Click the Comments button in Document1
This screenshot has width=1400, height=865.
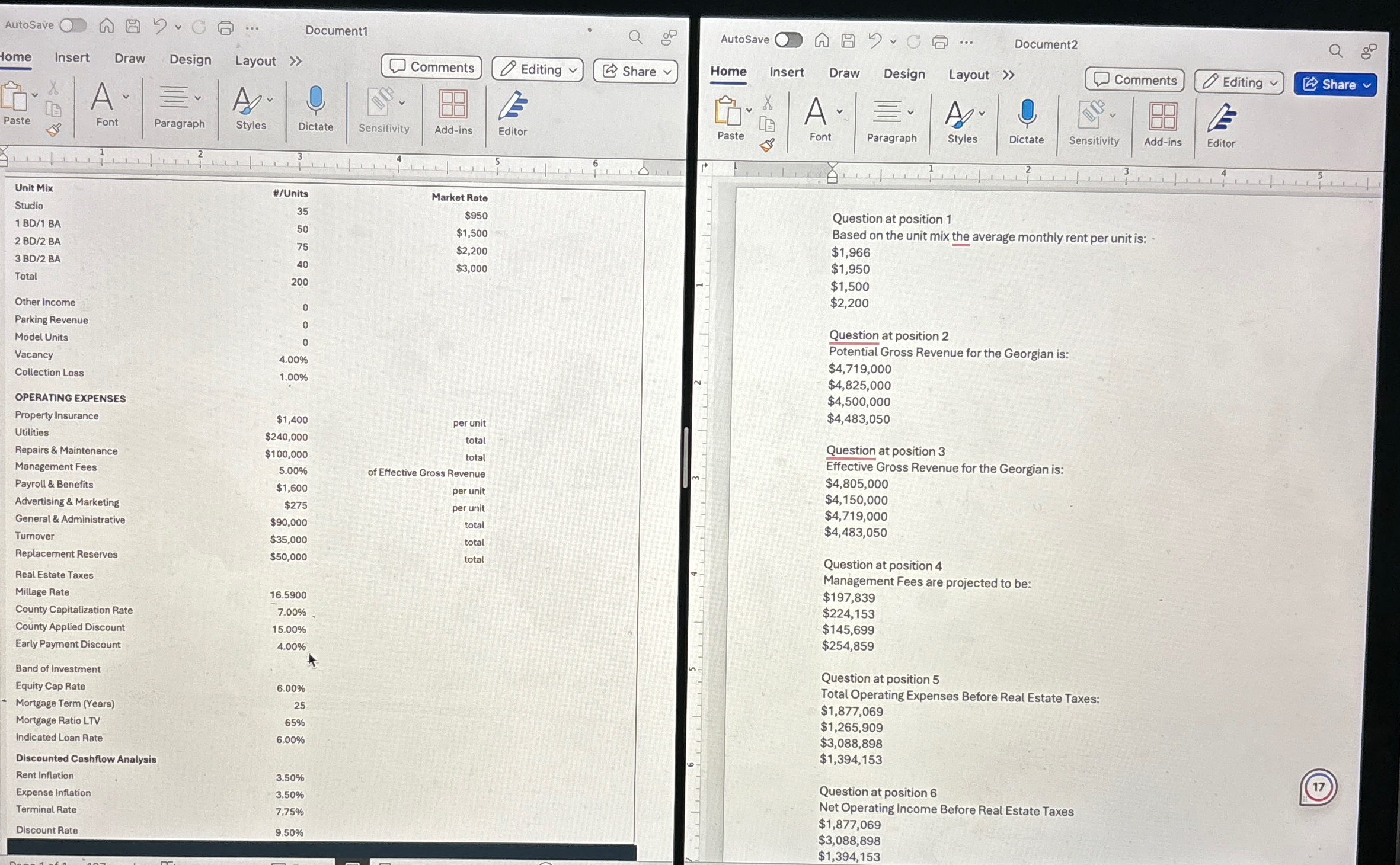(x=431, y=67)
